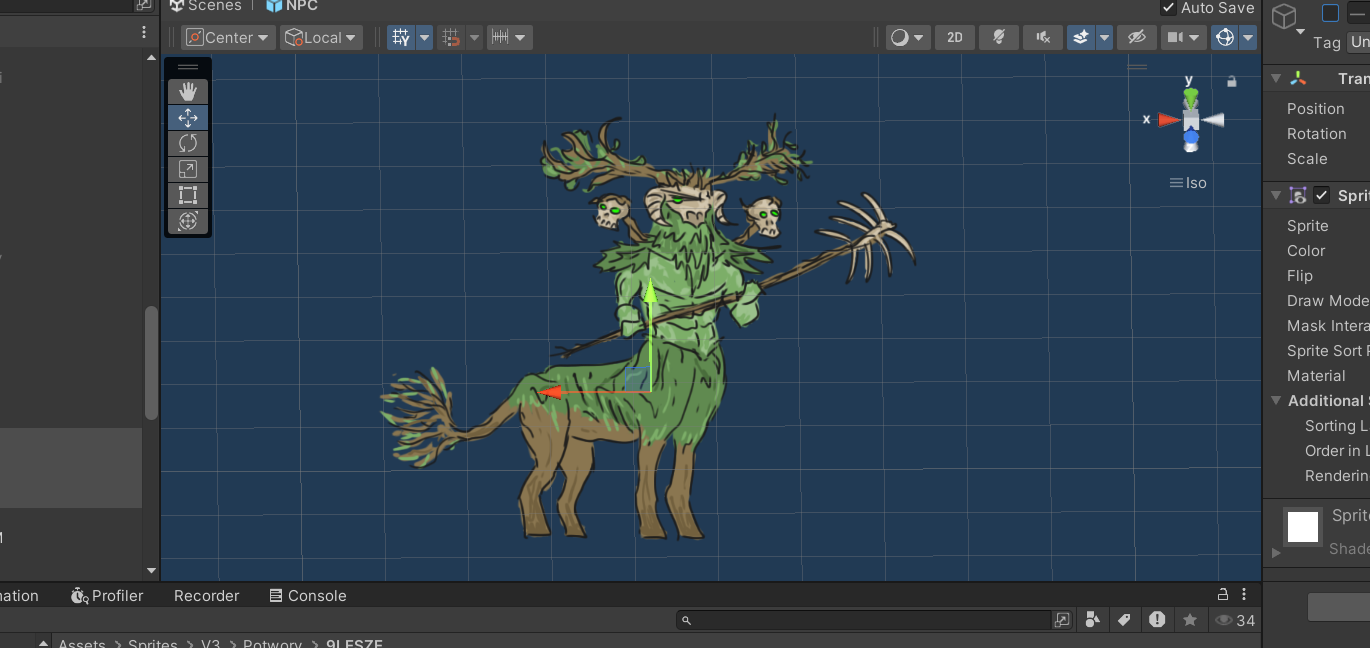
Task: Collapse the Additional Settings section
Action: 1276,400
